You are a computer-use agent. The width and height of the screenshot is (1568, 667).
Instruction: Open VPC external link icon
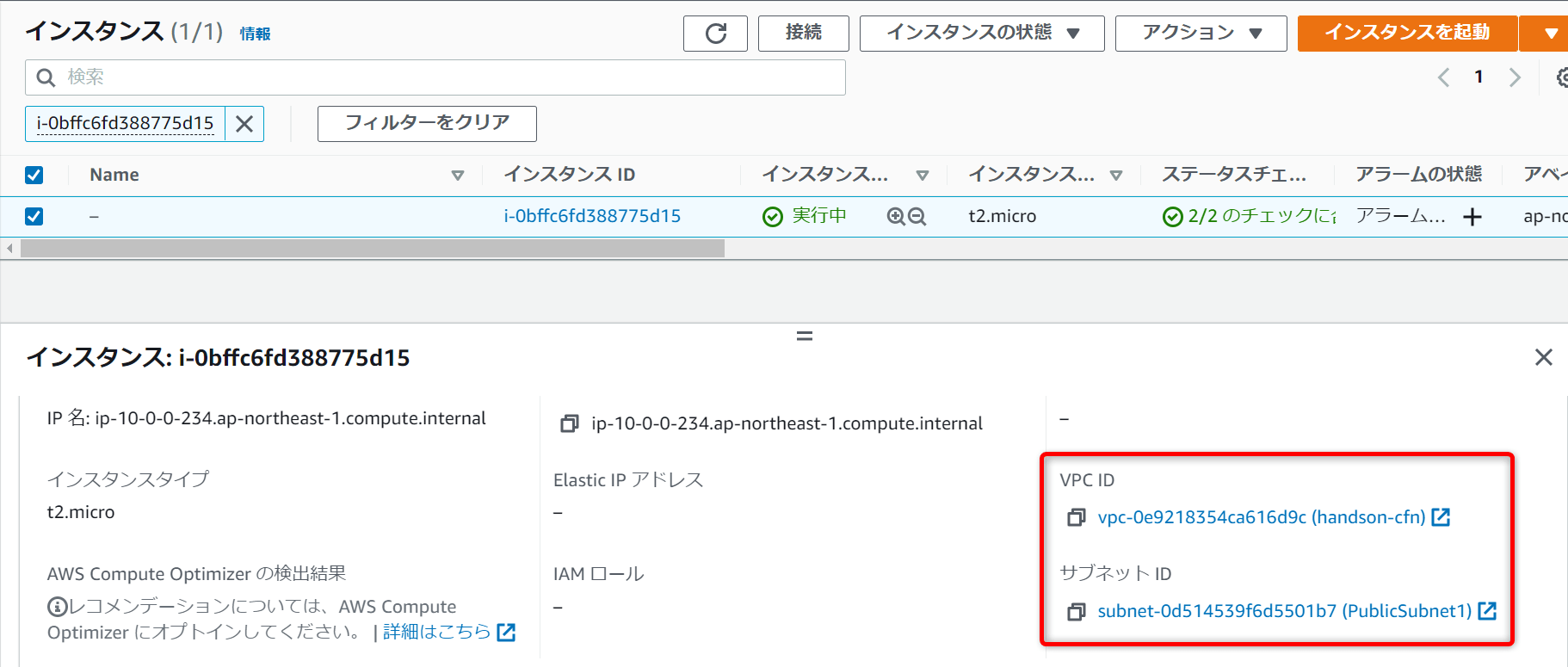[1441, 516]
